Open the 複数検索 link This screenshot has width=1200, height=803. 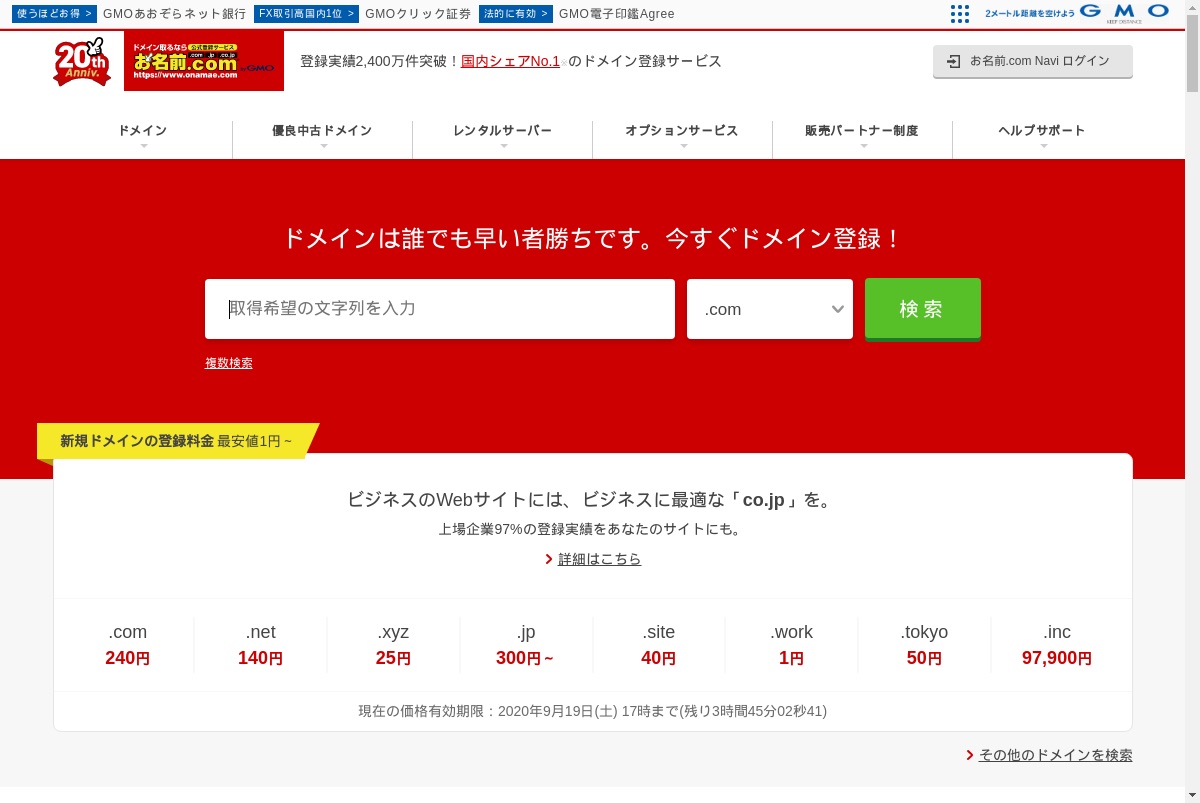coord(229,363)
